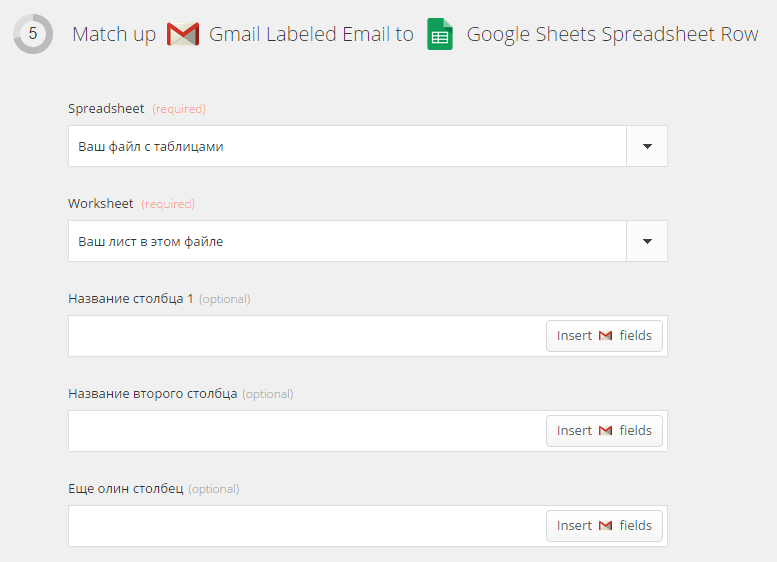Click Gmail icon in Еще один столбец button
Viewport: 777px width, 562px height.
pyautogui.click(x=606, y=526)
